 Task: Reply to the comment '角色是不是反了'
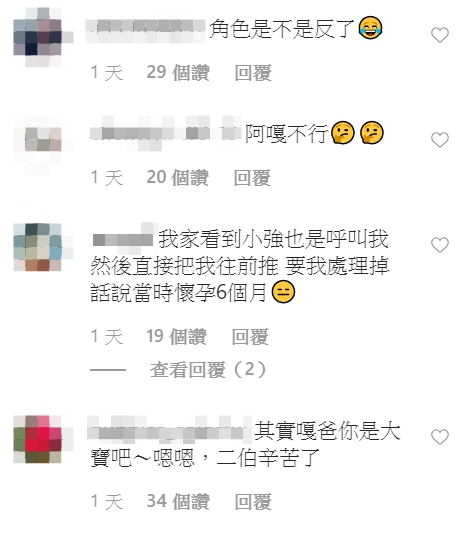253,73
